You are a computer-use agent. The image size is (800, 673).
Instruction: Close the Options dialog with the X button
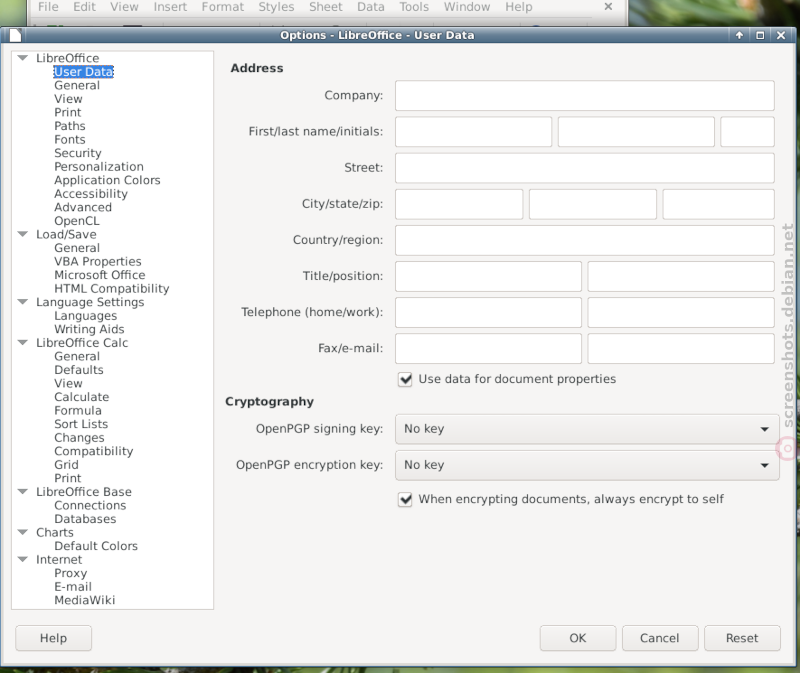coord(781,35)
